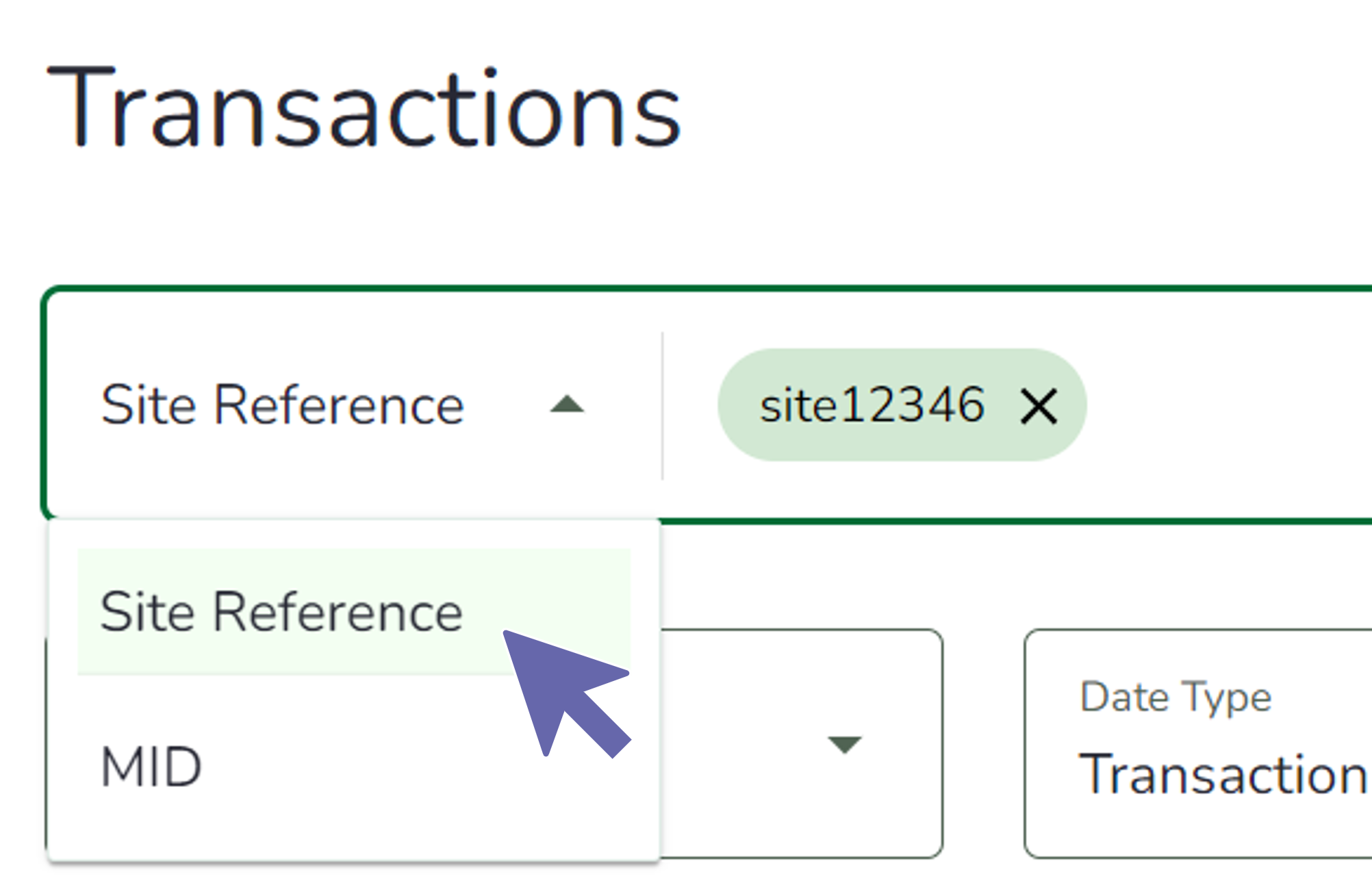Choose the highlighted Site Reference option
1372x885 pixels.
tap(281, 611)
